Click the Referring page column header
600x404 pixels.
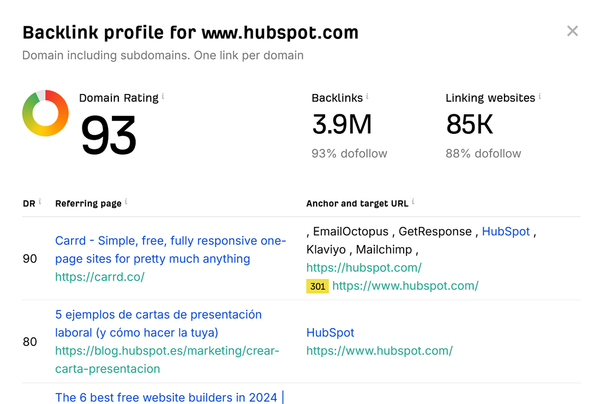coord(88,204)
